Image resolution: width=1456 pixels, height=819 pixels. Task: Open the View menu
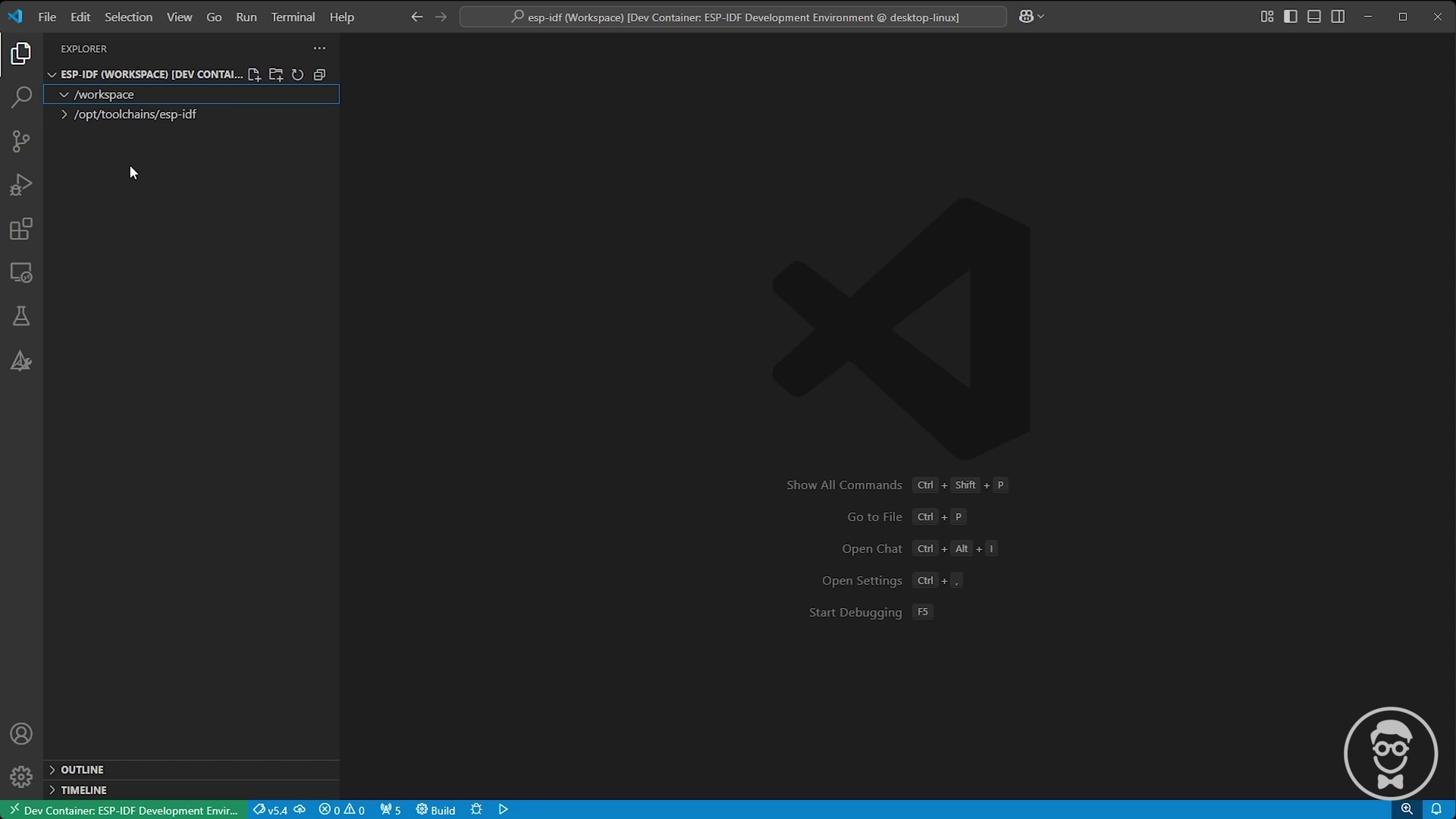tap(180, 17)
